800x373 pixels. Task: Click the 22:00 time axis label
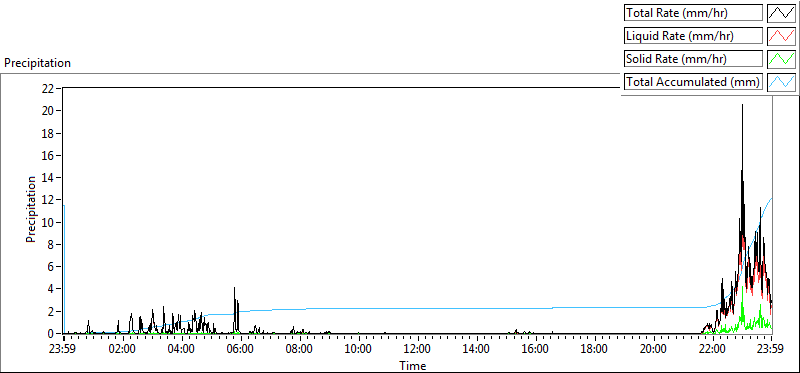tap(712, 350)
